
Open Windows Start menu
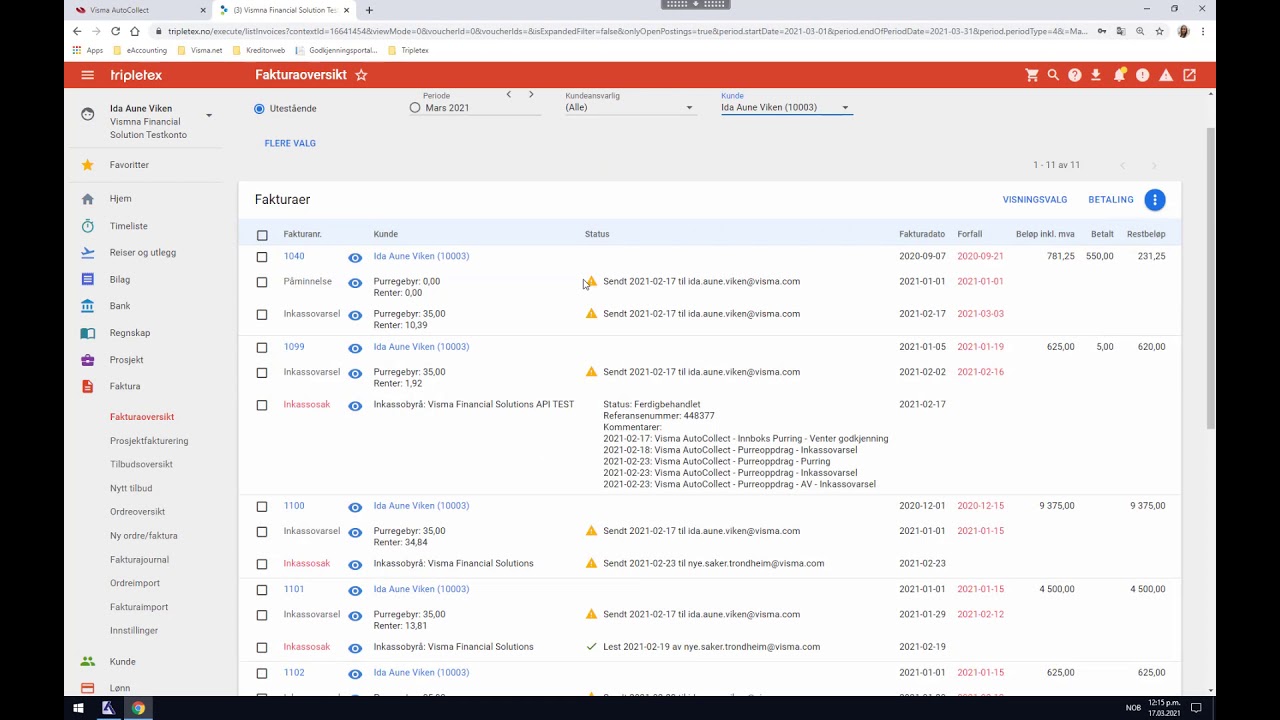[x=77, y=708]
